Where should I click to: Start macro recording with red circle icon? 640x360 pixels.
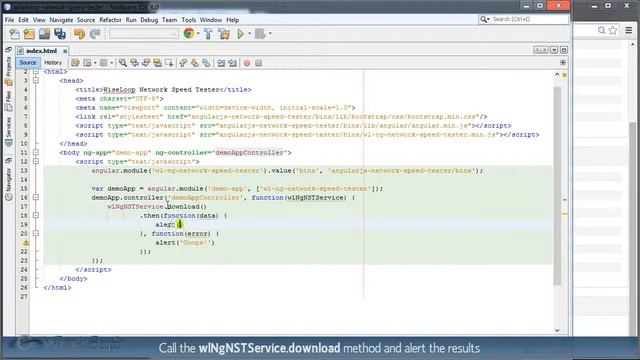coord(247,63)
